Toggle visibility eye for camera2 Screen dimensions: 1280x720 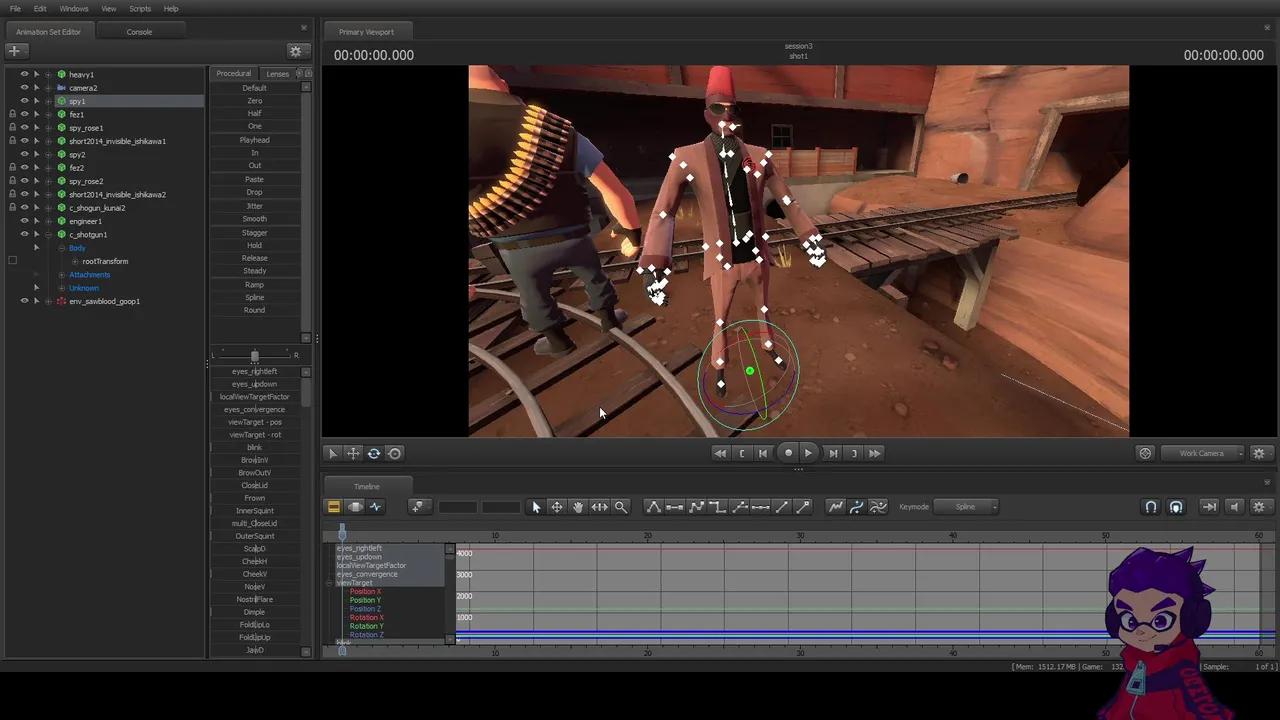24,88
